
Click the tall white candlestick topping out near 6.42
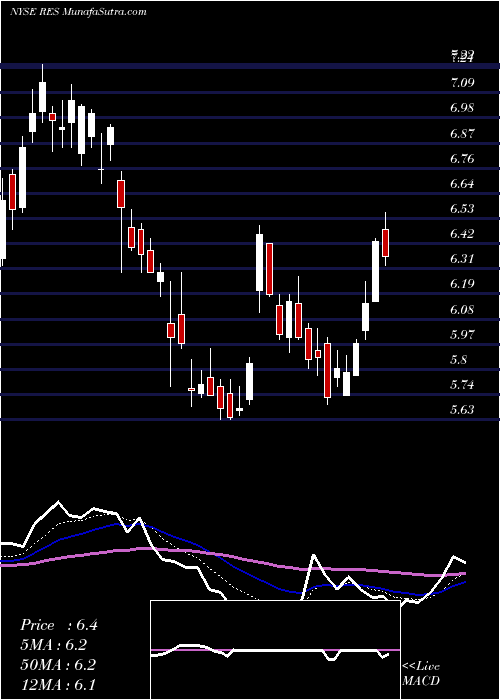point(376,271)
